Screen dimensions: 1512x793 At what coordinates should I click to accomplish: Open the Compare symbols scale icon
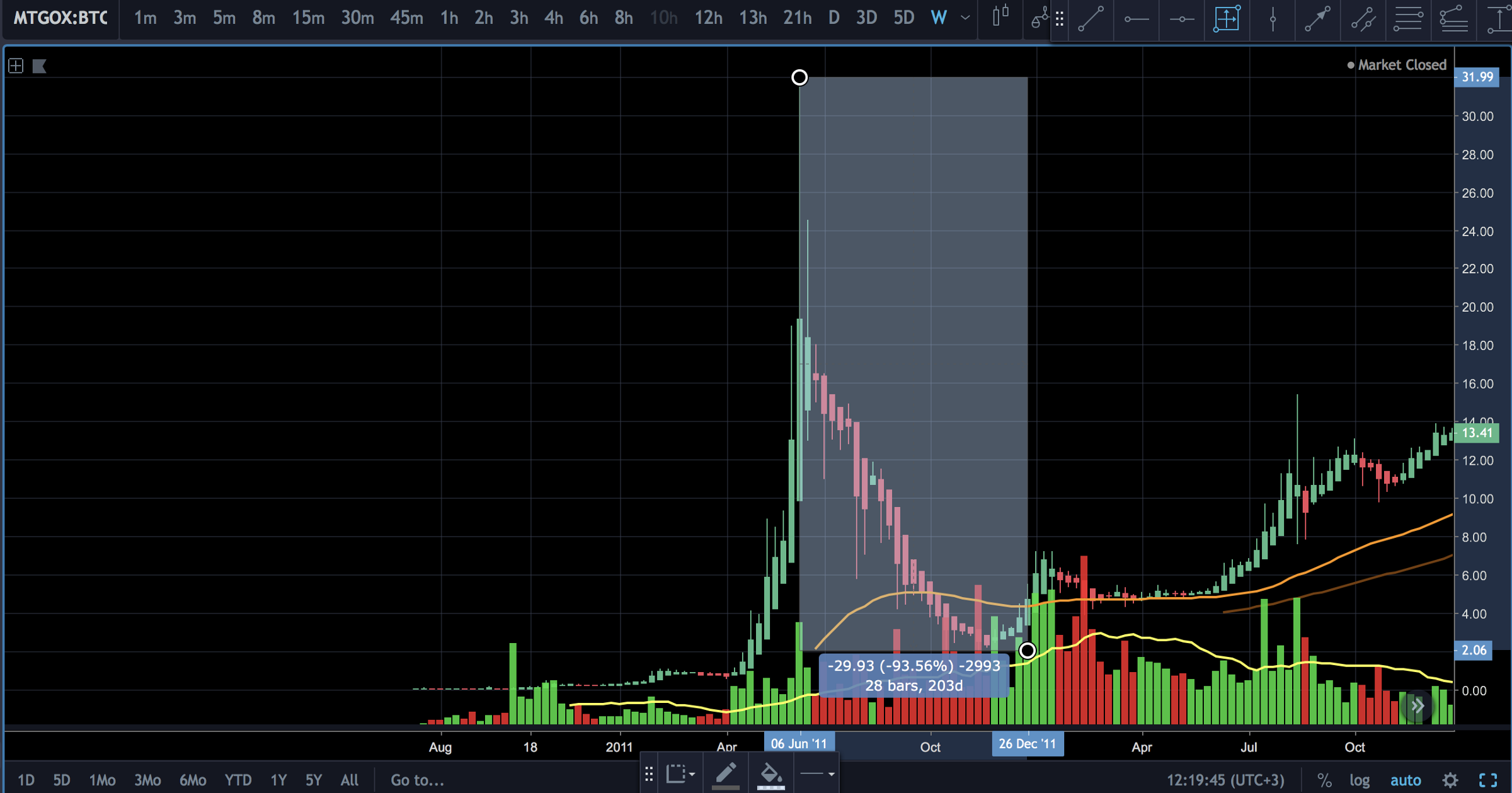tap(1039, 18)
